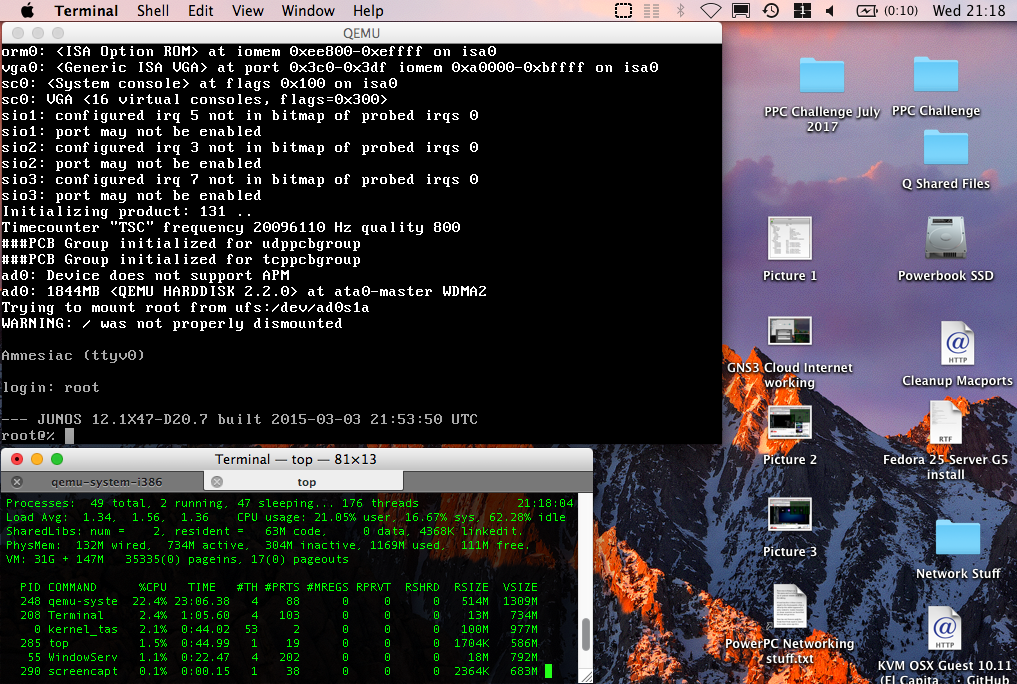This screenshot has width=1017, height=684.
Task: Open the Time Machine menu bar icon
Action: point(771,10)
